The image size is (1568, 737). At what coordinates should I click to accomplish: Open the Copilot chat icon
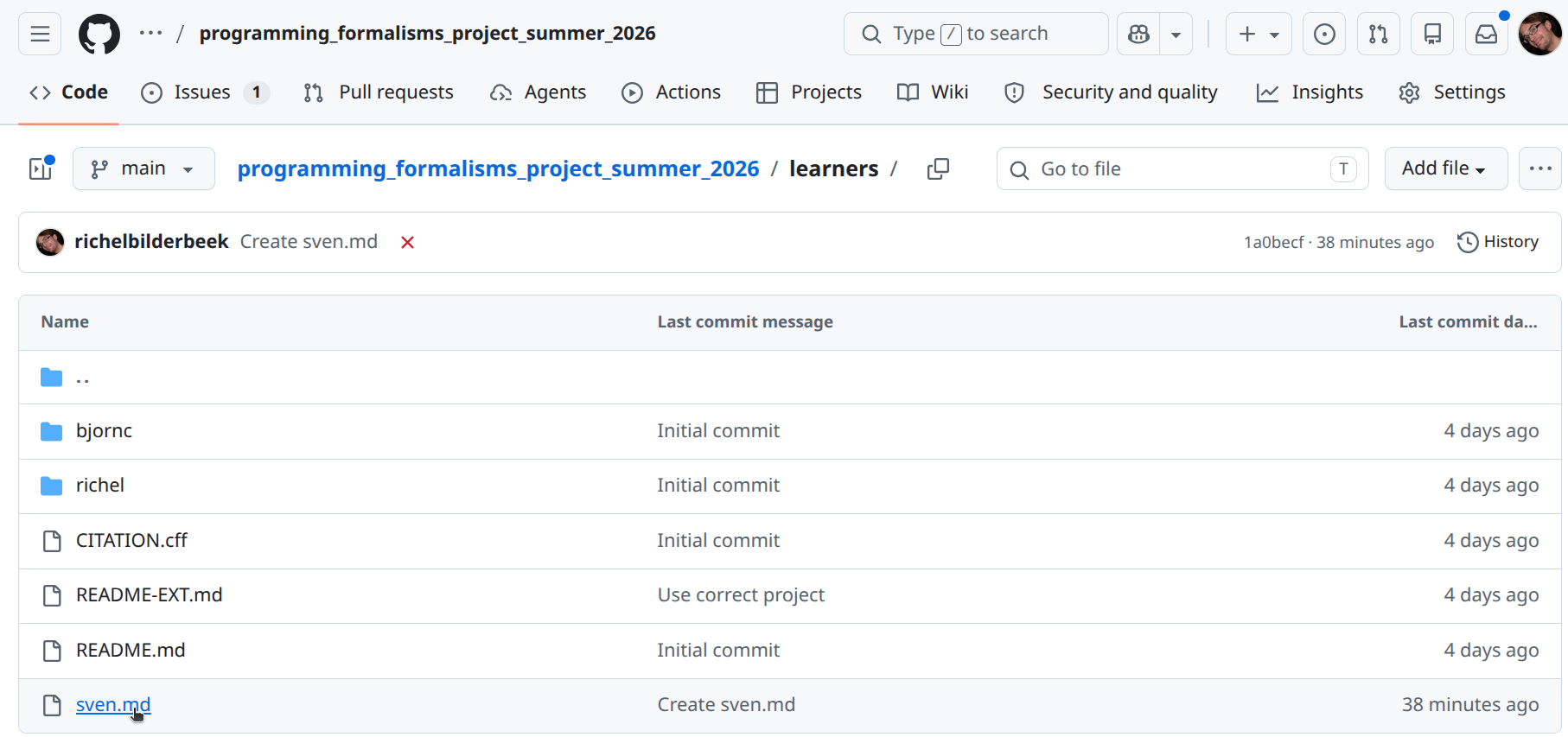pos(1138,34)
